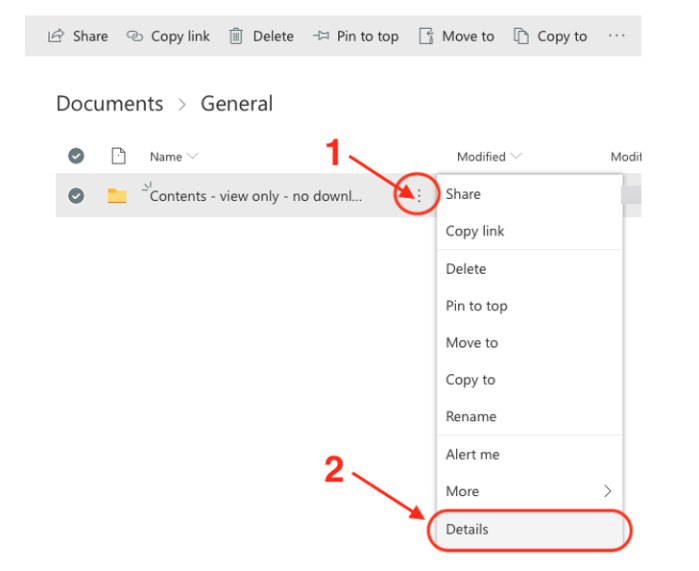
Task: Select Alert me in context menu
Action: click(472, 454)
